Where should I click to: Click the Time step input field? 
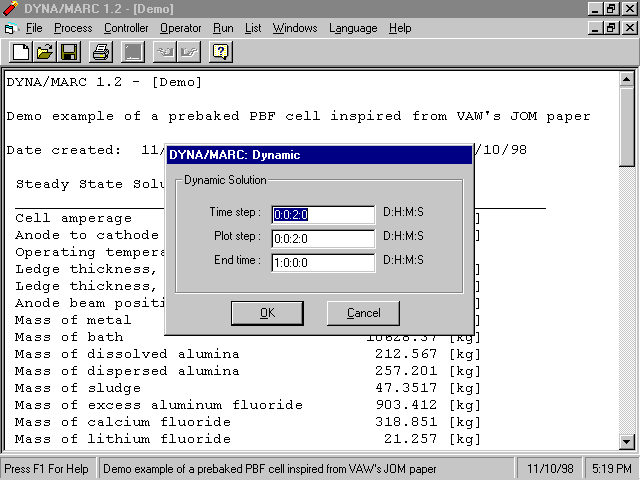(x=323, y=214)
